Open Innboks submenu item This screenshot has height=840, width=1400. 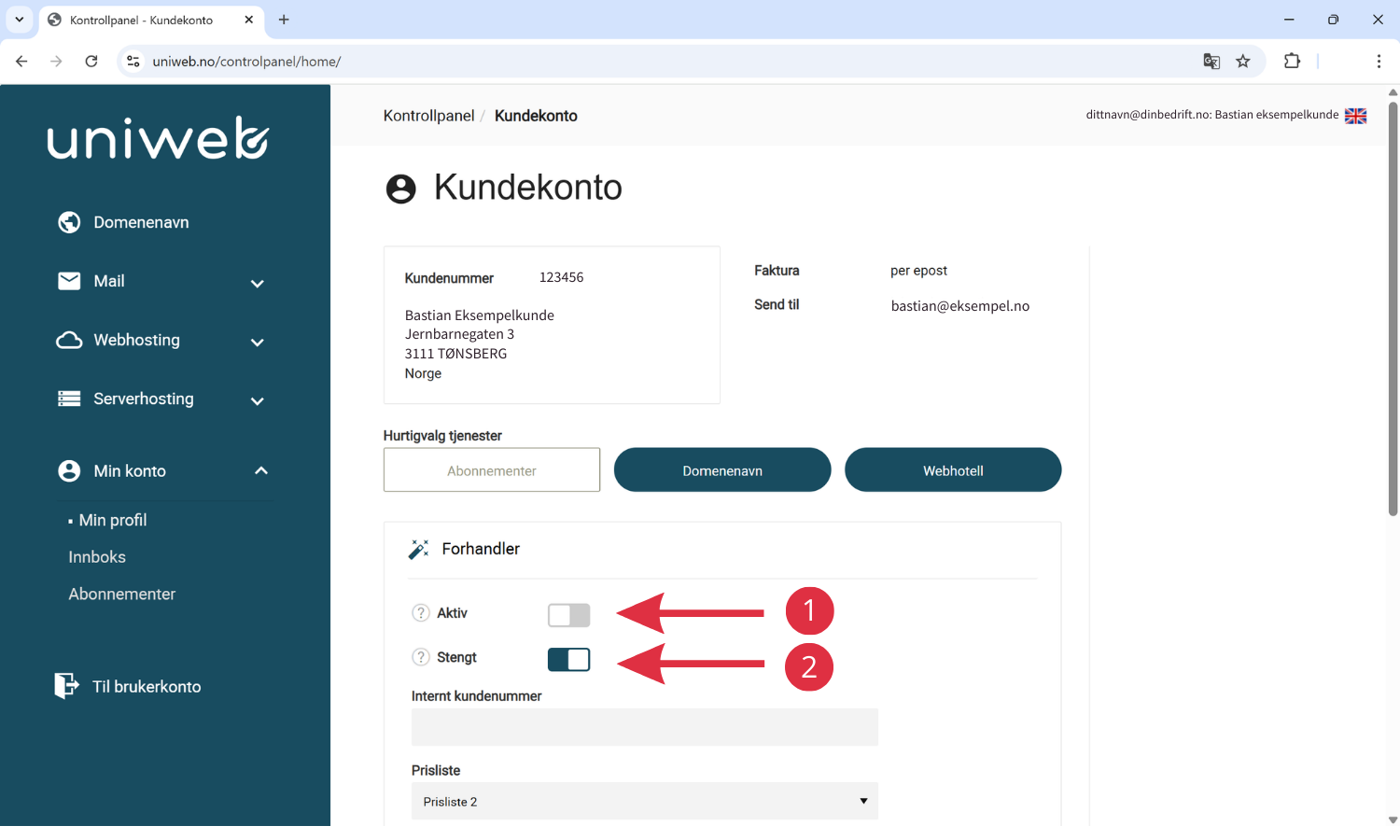pos(97,557)
